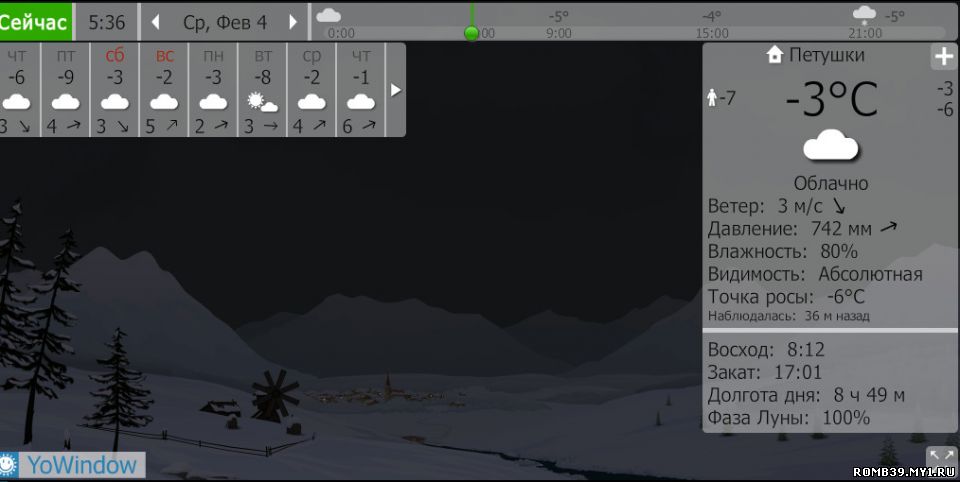
Task: Go to next day with right arrow
Action: tap(293, 22)
